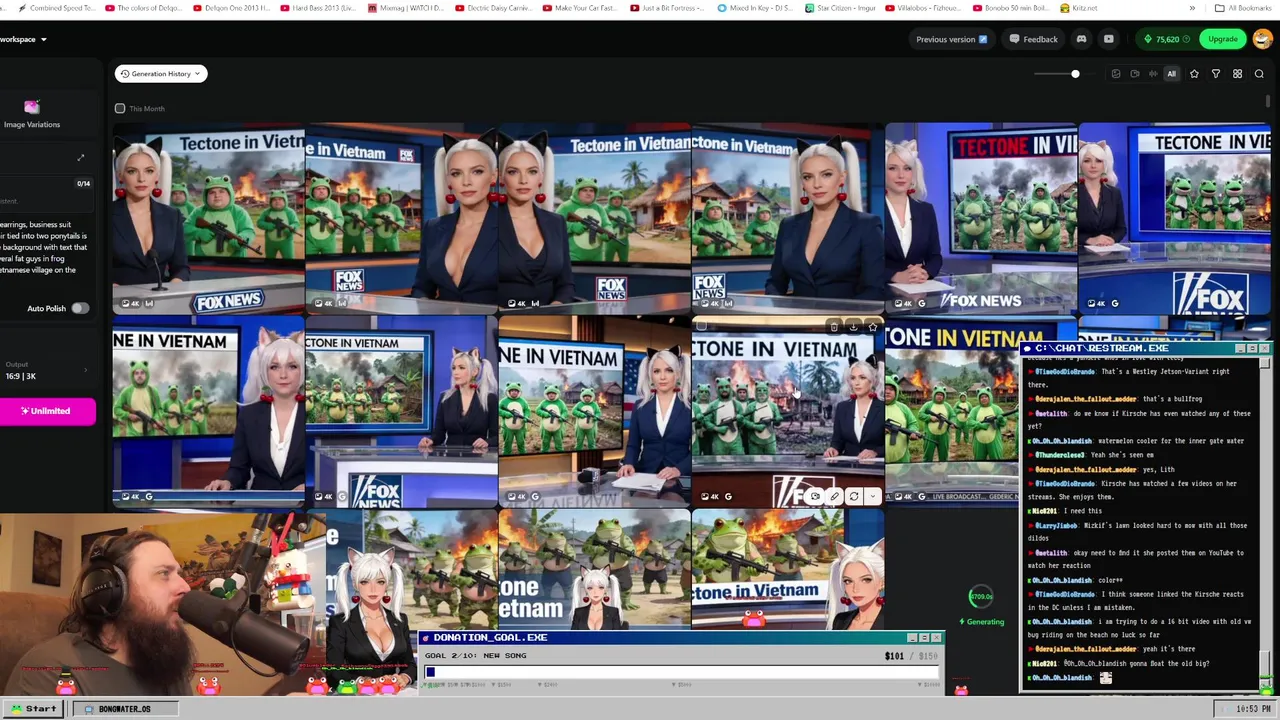Show favorites using the star icon
The image size is (1280, 720).
point(1194,74)
